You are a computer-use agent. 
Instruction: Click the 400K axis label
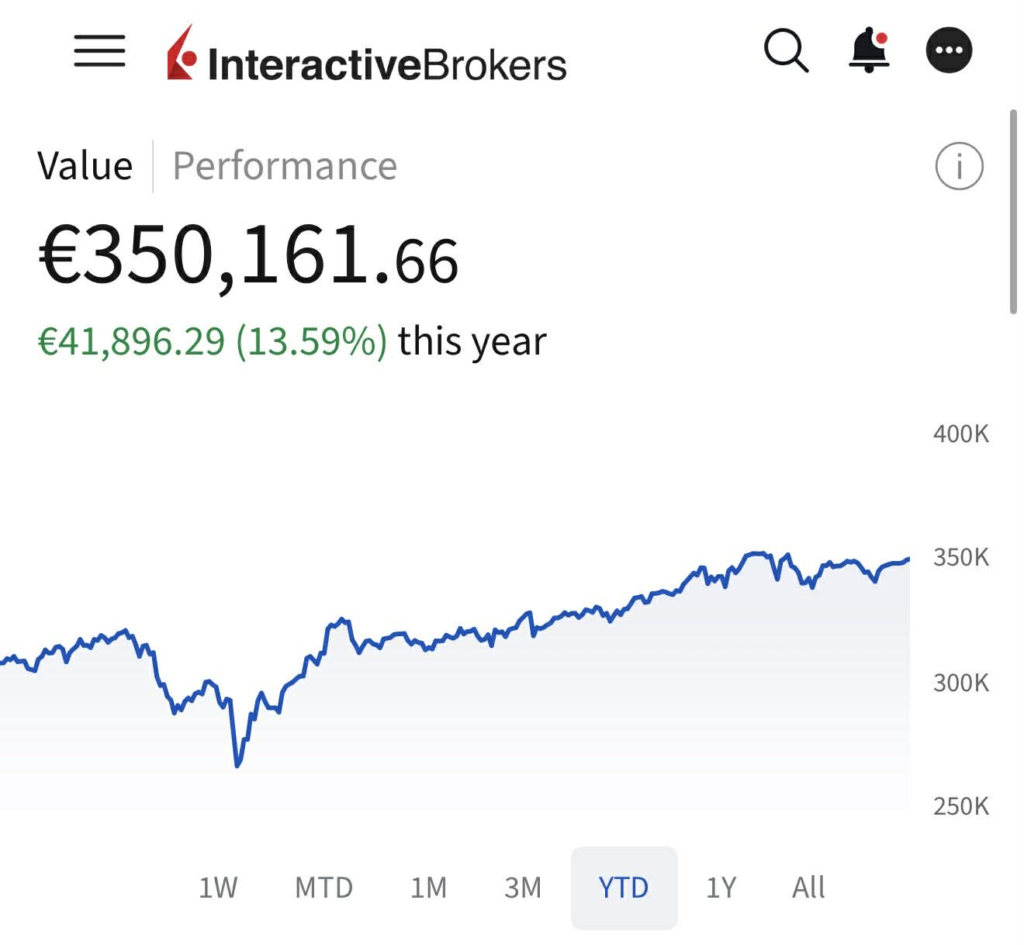960,435
